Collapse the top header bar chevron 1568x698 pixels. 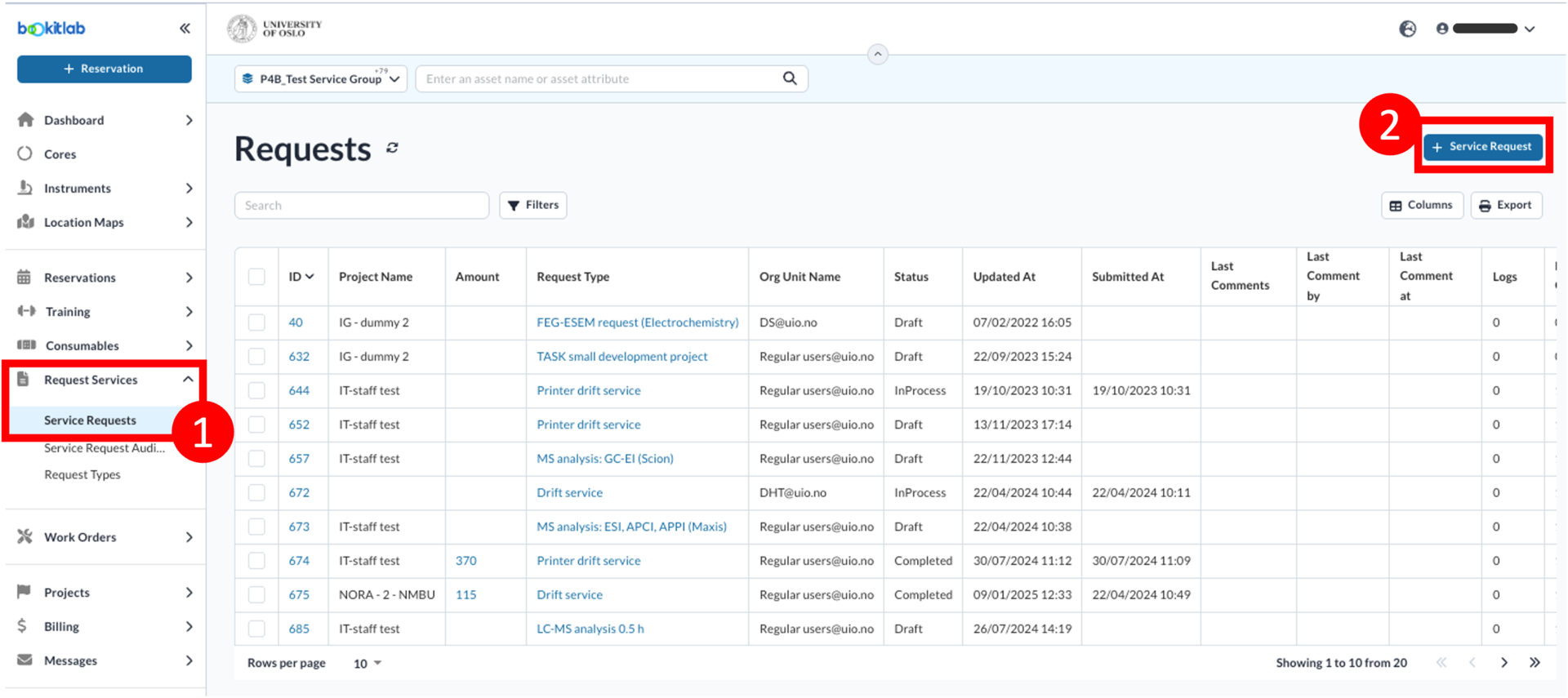878,55
